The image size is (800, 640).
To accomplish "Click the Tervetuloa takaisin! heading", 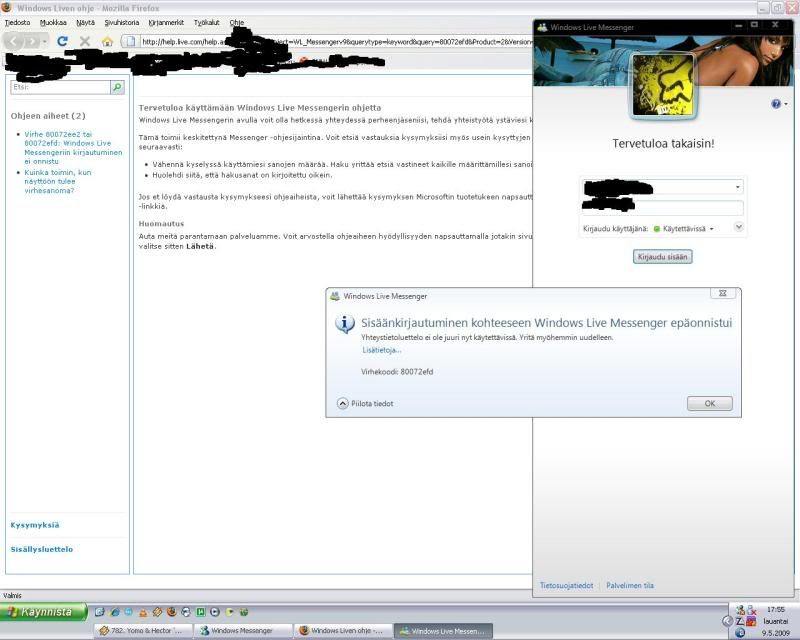I will (663, 143).
